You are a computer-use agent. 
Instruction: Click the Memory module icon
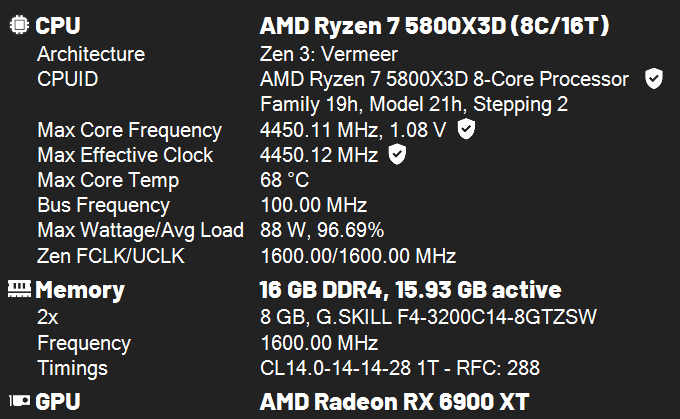pos(20,289)
